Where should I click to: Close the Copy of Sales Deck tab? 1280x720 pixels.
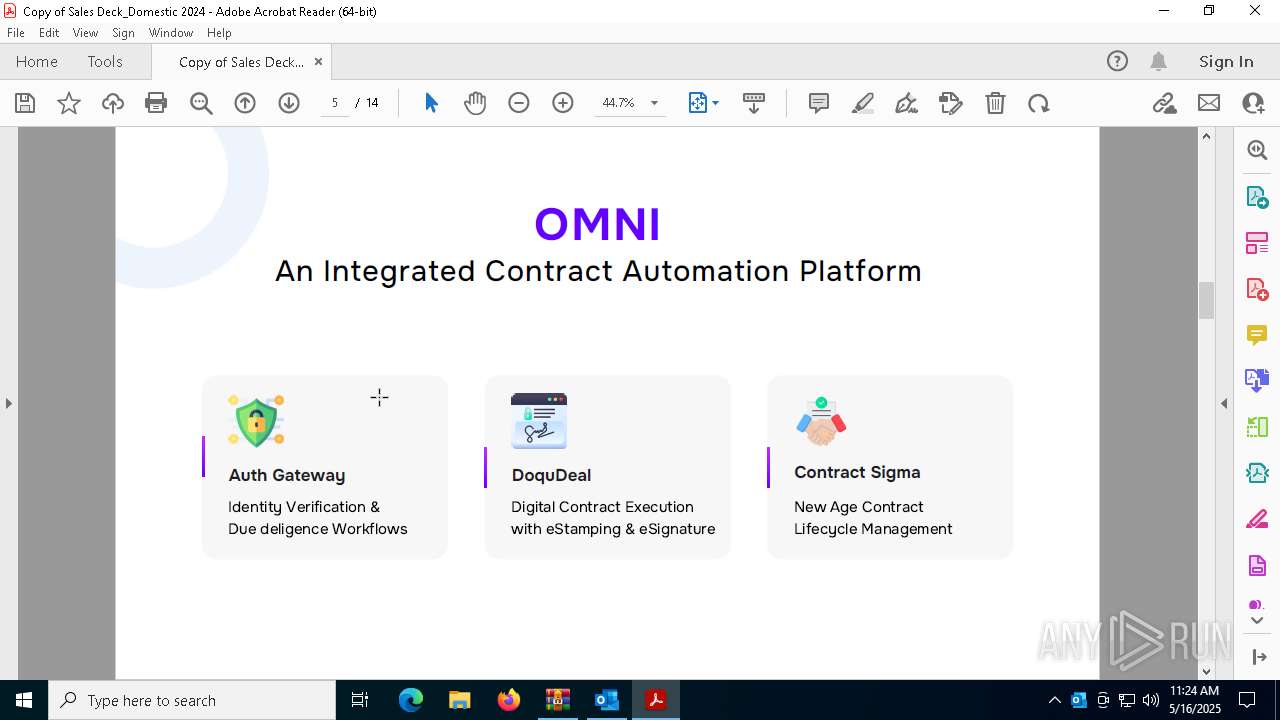click(x=318, y=61)
